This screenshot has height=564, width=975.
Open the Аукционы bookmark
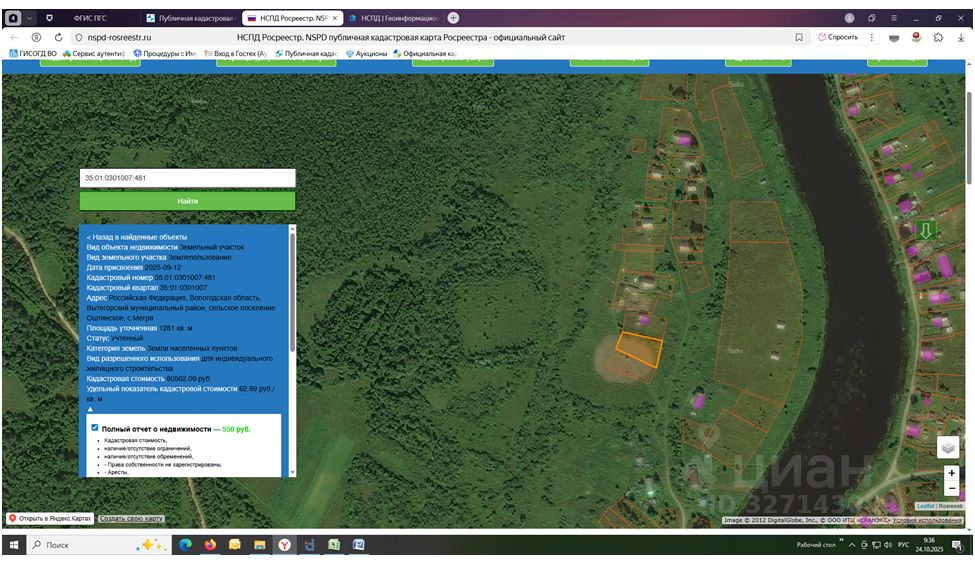366,53
